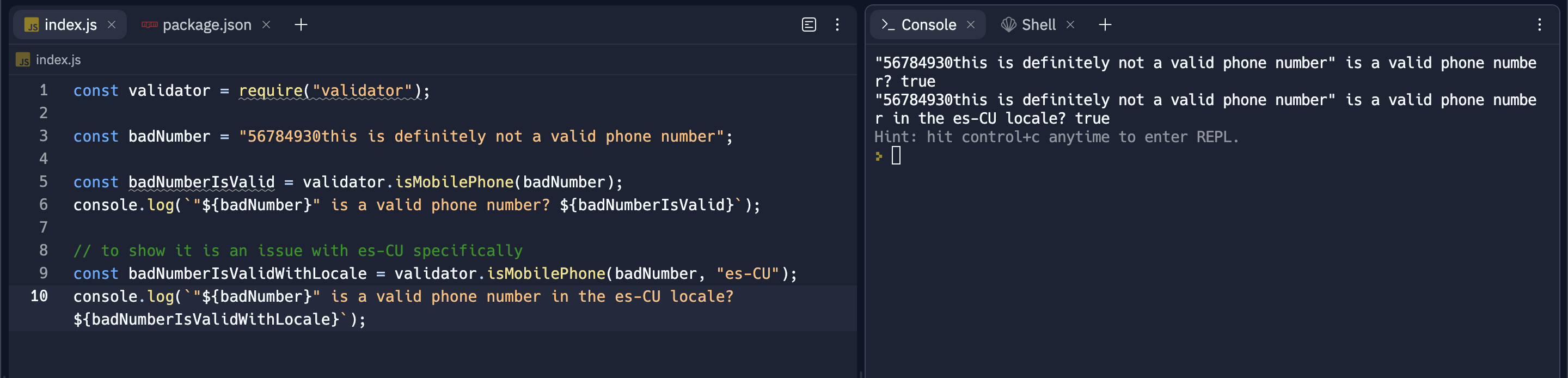Click the JS file icon in breadcrumb
The width and height of the screenshot is (1568, 378).
point(23,60)
